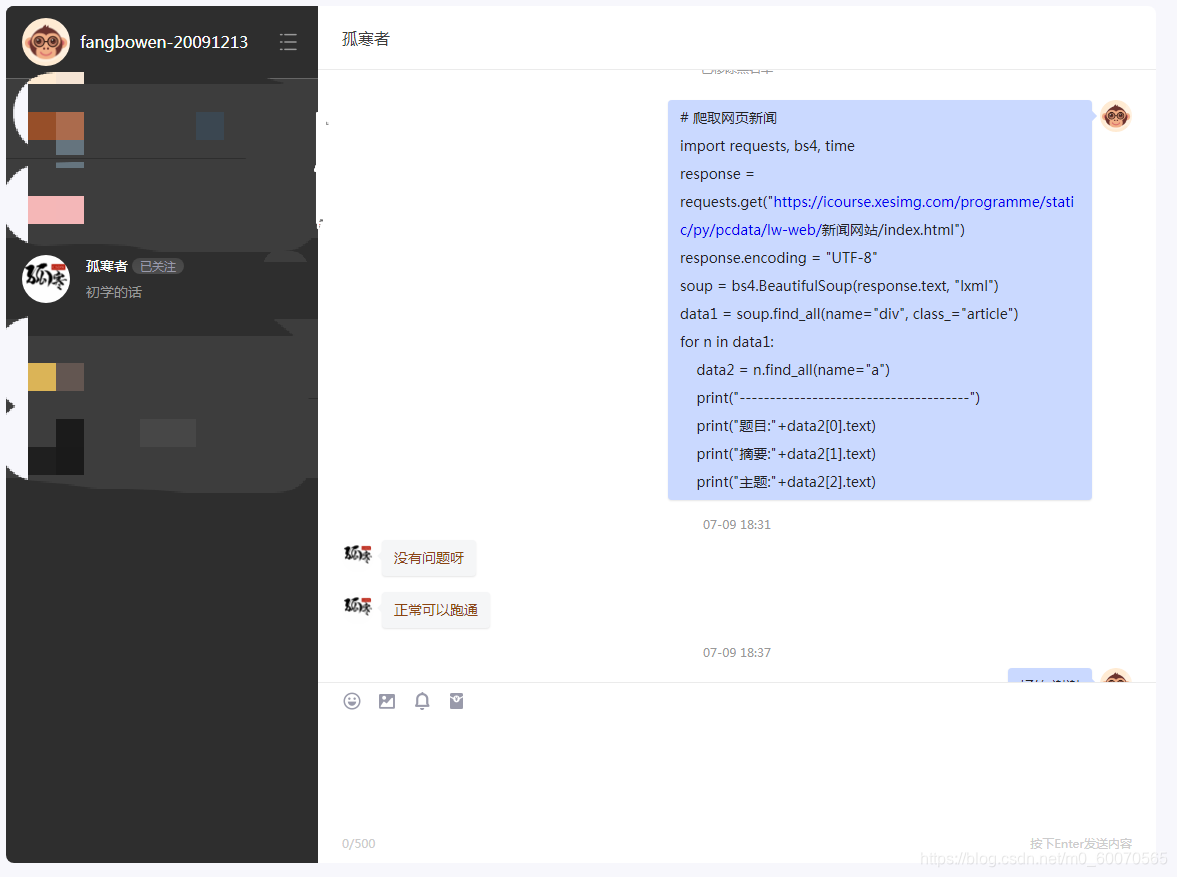Click the 初学的话 preview text
This screenshot has height=877, width=1177.
(x=113, y=292)
